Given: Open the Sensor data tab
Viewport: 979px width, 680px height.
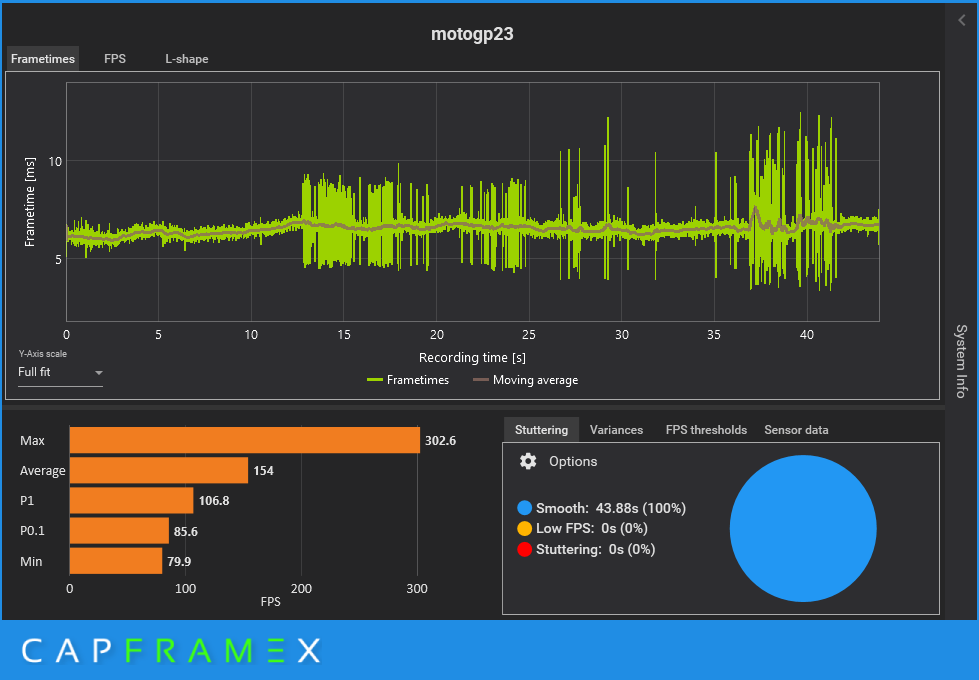Looking at the screenshot, I should [x=796, y=430].
